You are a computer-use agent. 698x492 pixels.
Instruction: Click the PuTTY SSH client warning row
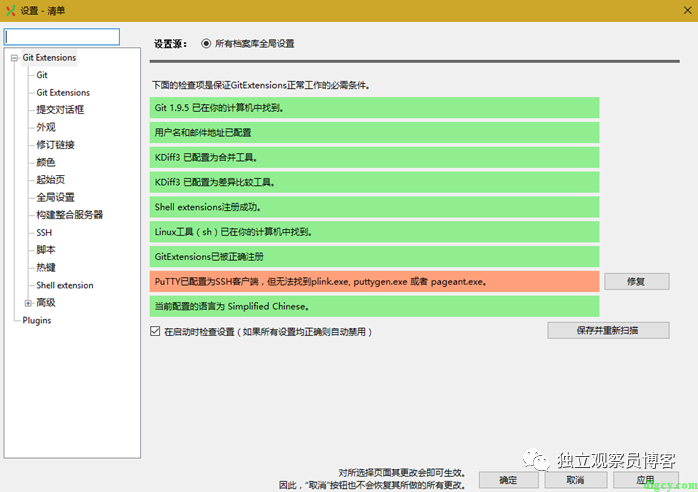coord(374,282)
